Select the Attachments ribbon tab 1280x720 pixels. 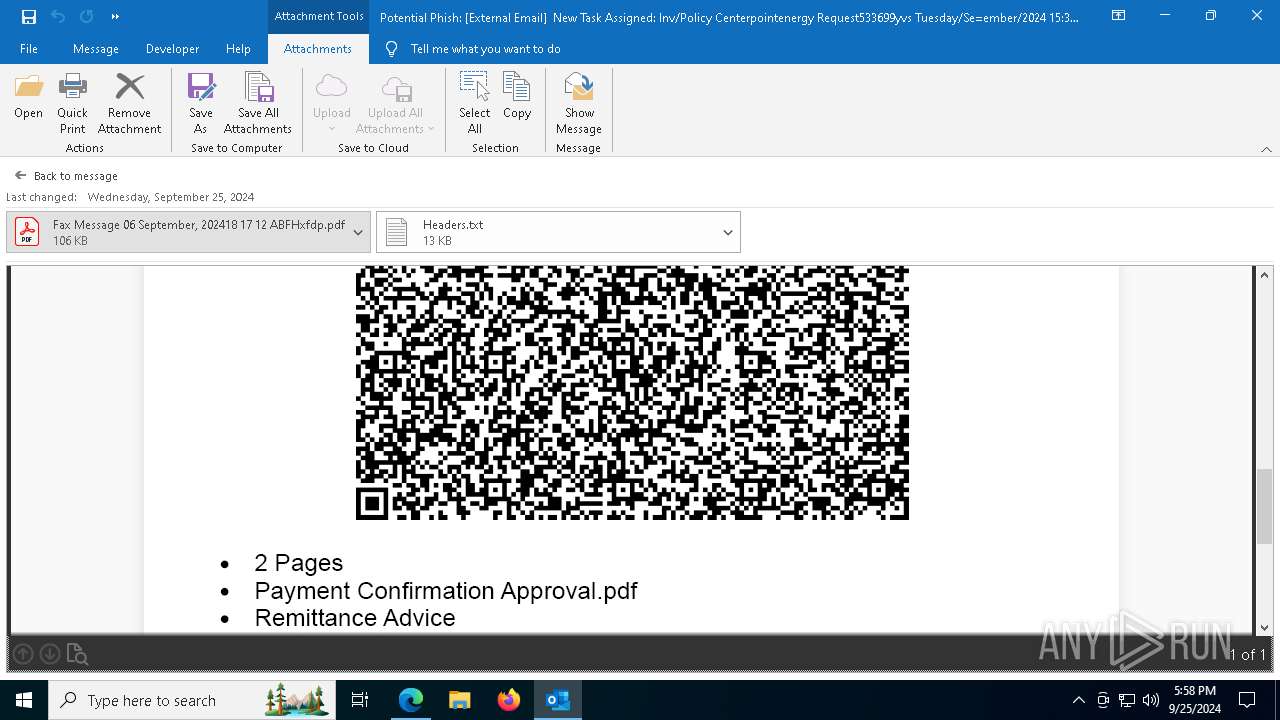tap(318, 48)
